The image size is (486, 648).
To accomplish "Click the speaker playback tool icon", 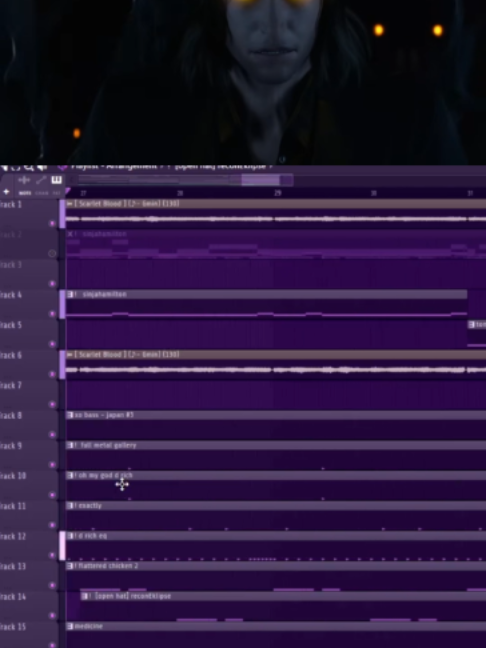I will [43, 167].
